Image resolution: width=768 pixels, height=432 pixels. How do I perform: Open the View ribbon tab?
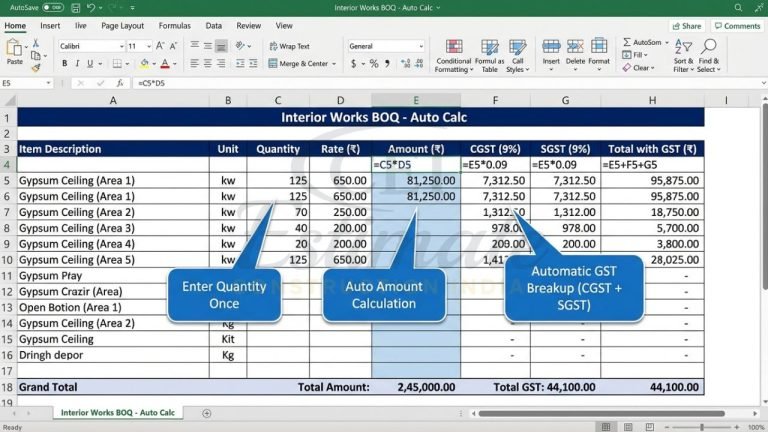[284, 26]
